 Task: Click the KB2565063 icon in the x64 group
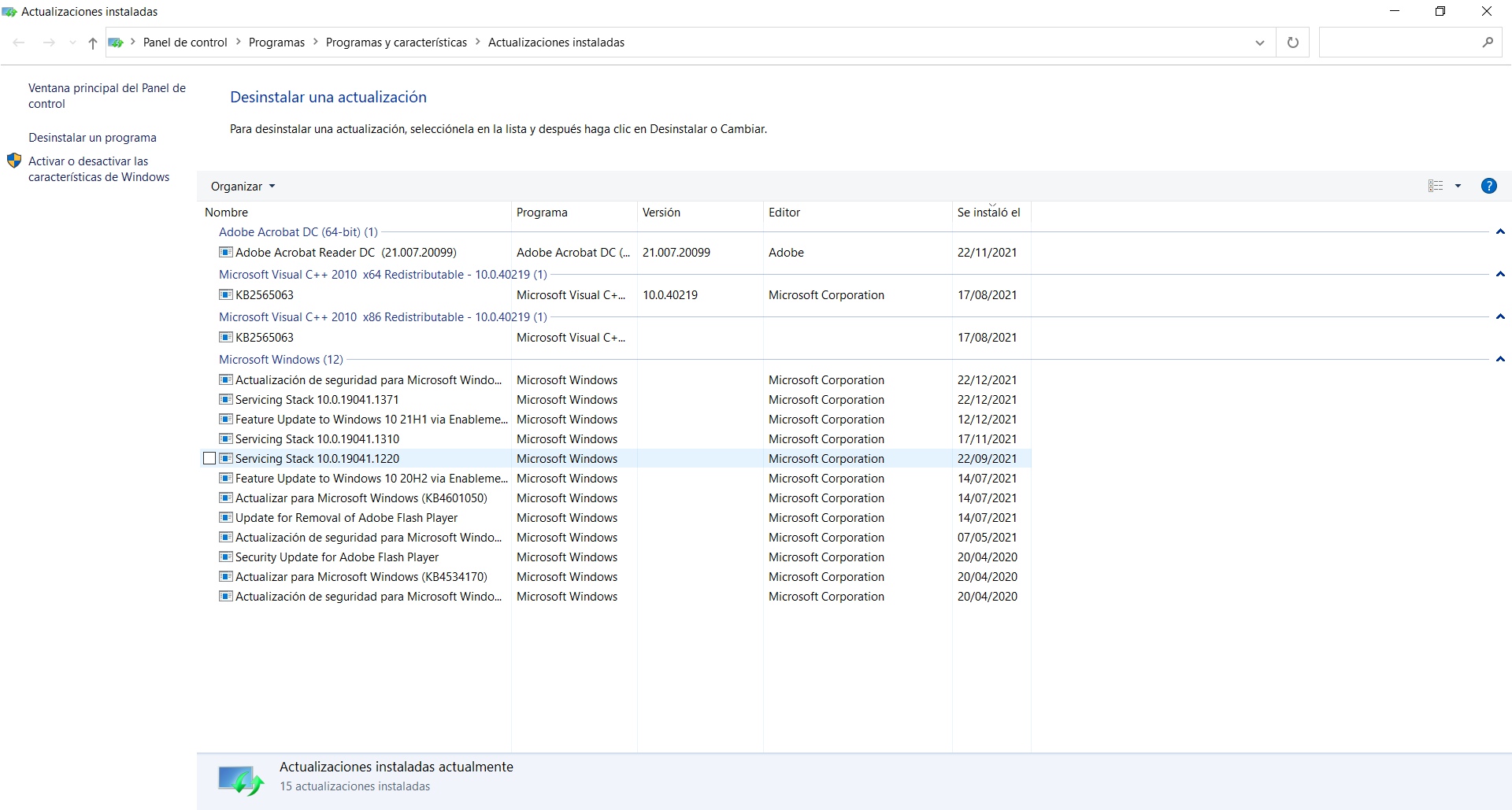point(226,295)
